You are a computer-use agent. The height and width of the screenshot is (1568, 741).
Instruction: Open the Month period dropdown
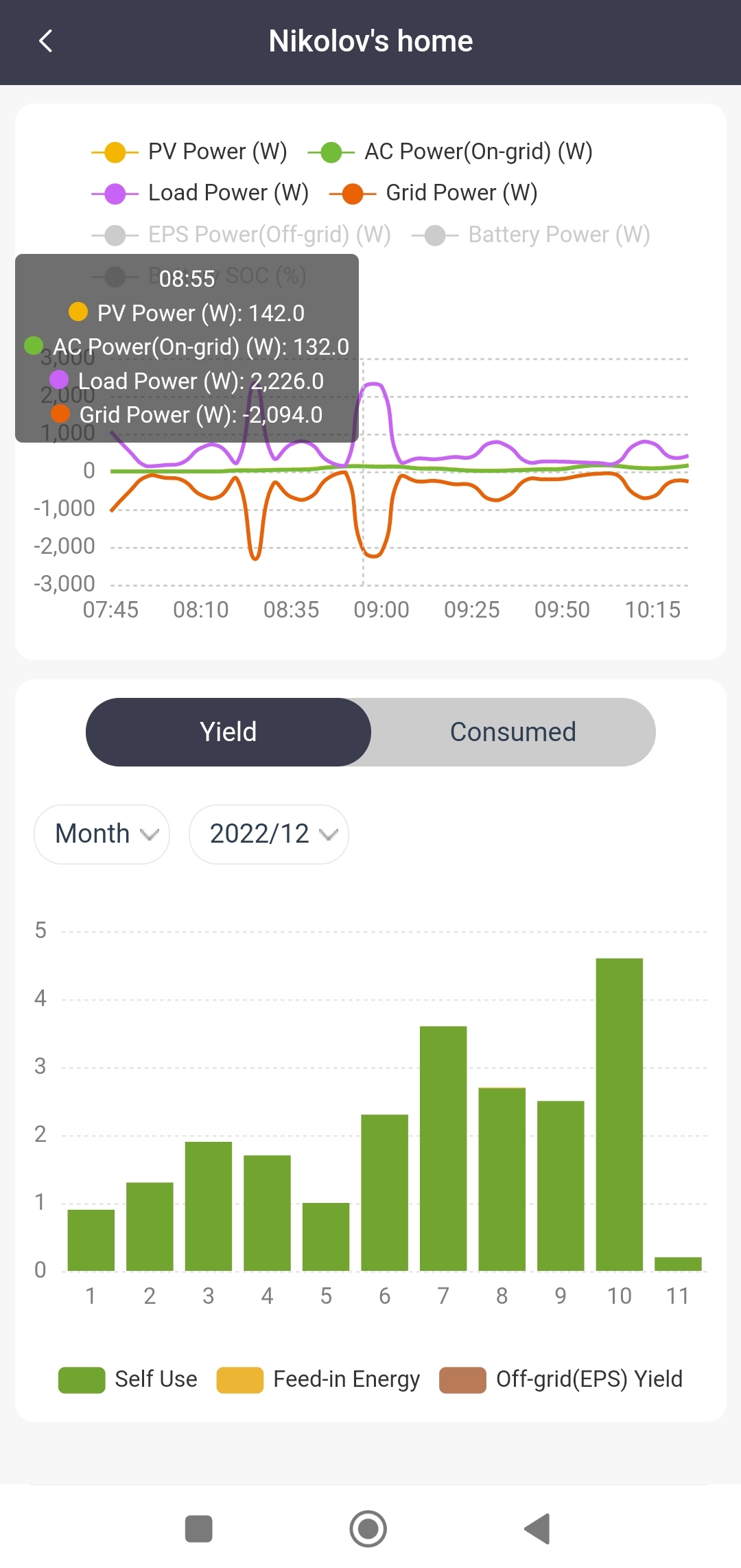tap(102, 834)
